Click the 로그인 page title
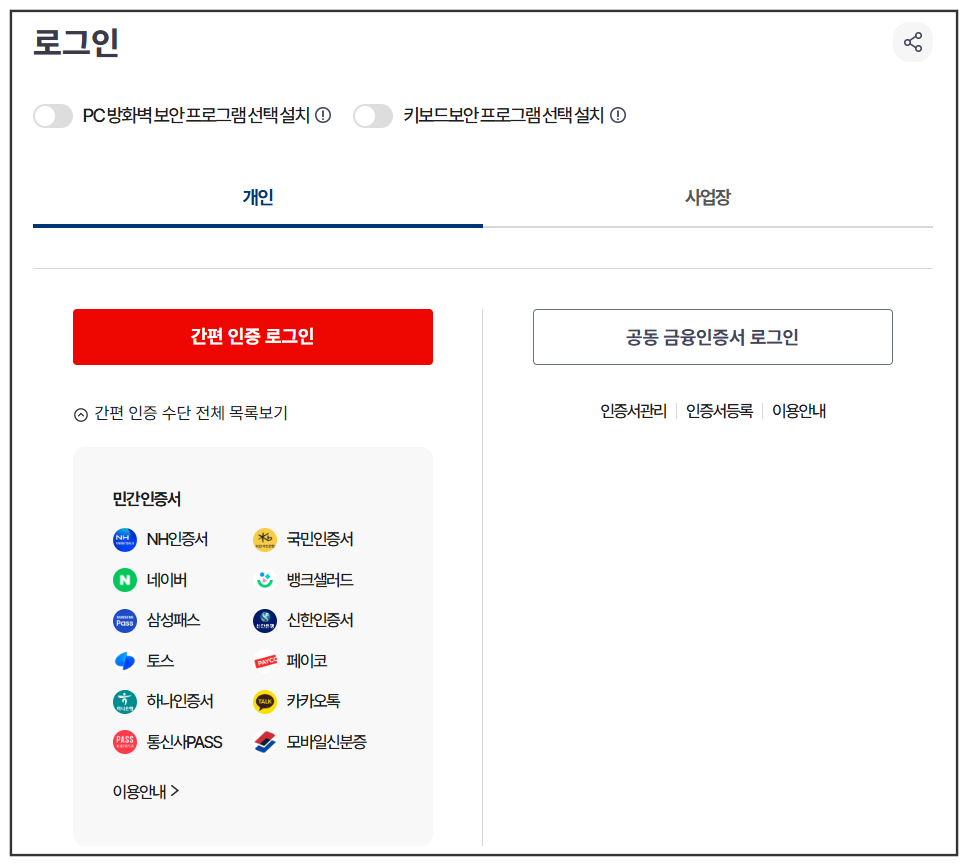This screenshot has width=968, height=866. (x=76, y=43)
